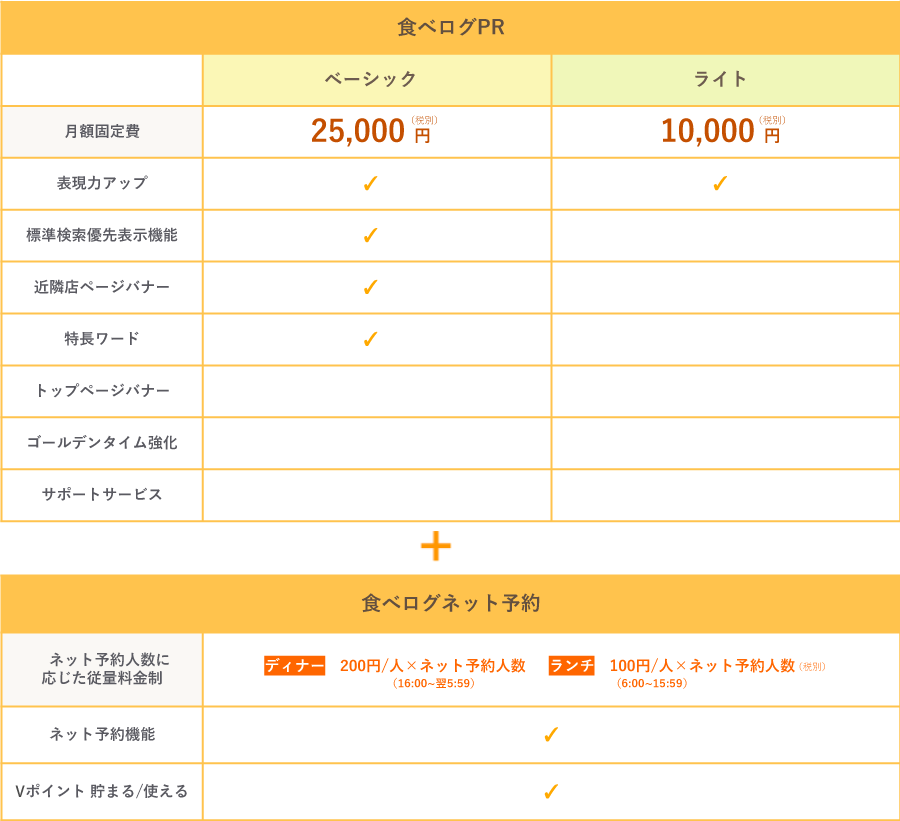Click the Vポイント row checkmark

coord(551,792)
